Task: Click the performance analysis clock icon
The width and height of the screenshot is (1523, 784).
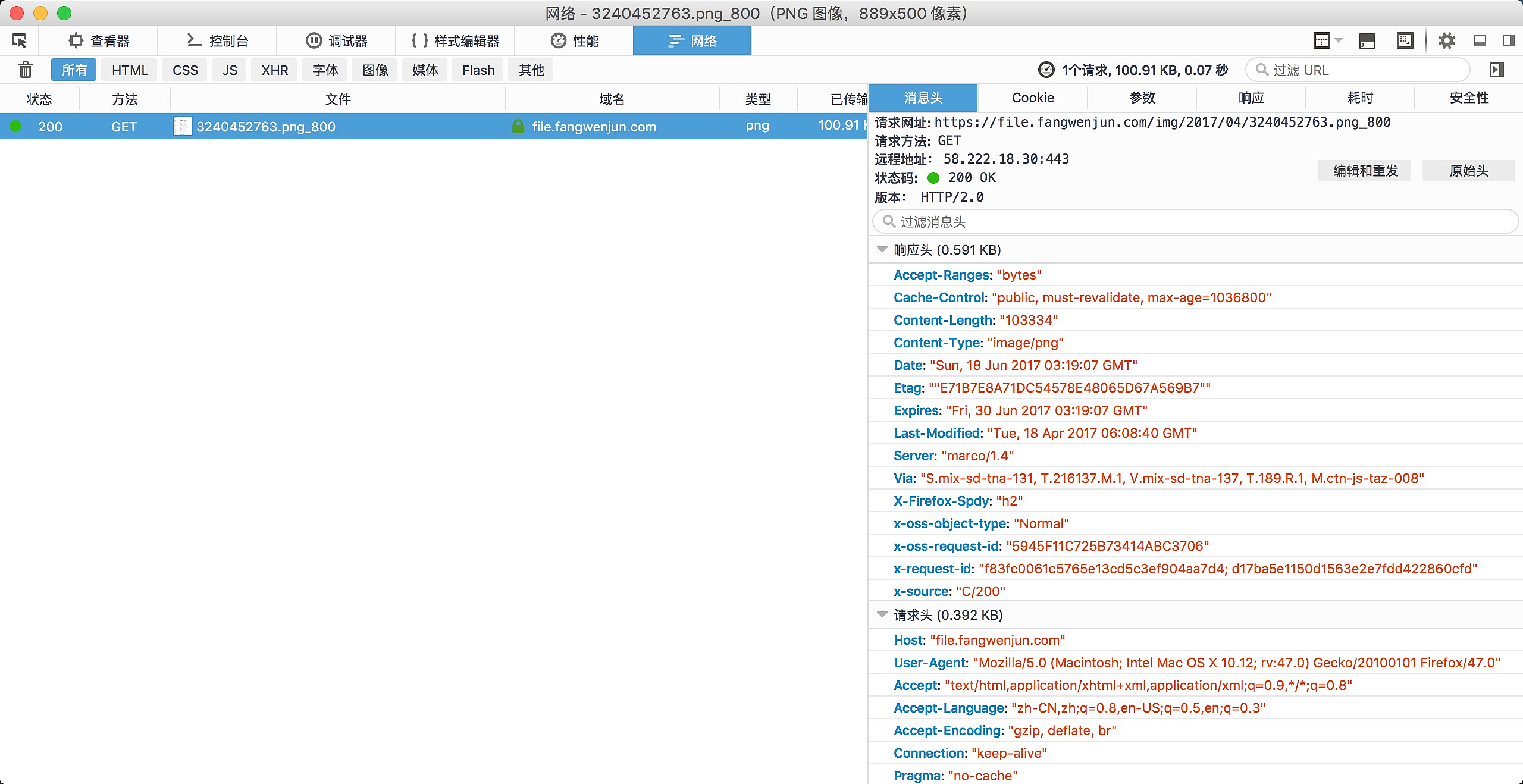Action: [1046, 70]
